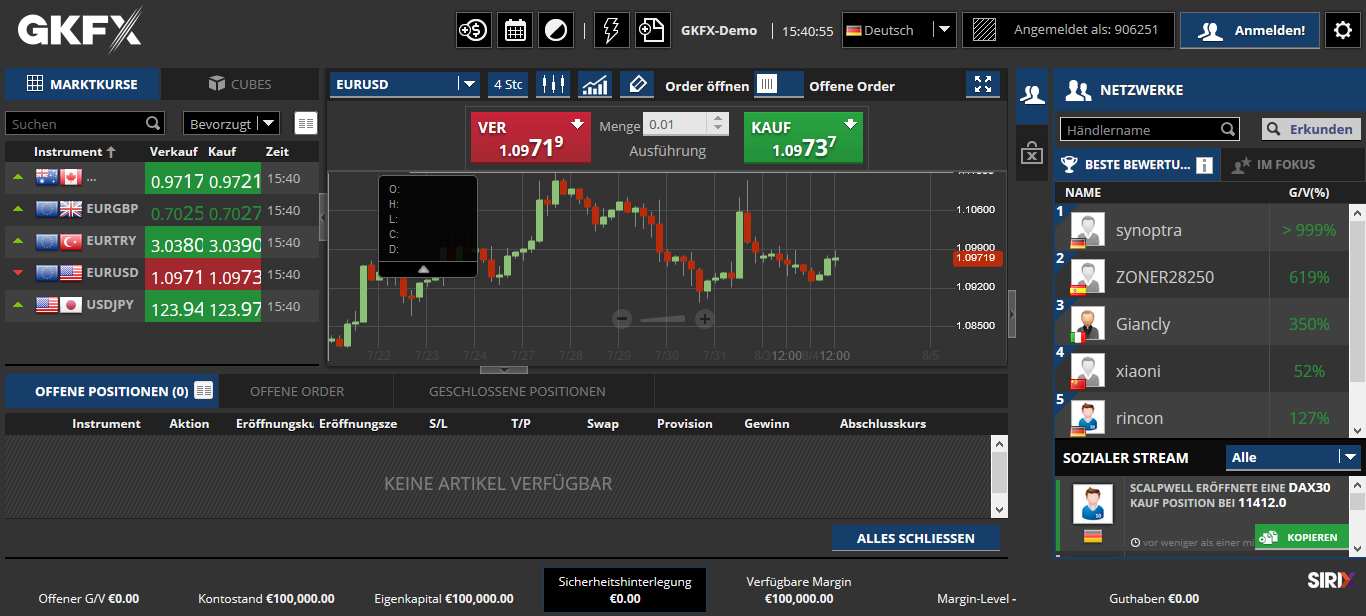The height and width of the screenshot is (616, 1366).
Task: Click the positions table scrollbar
Action: 999,476
